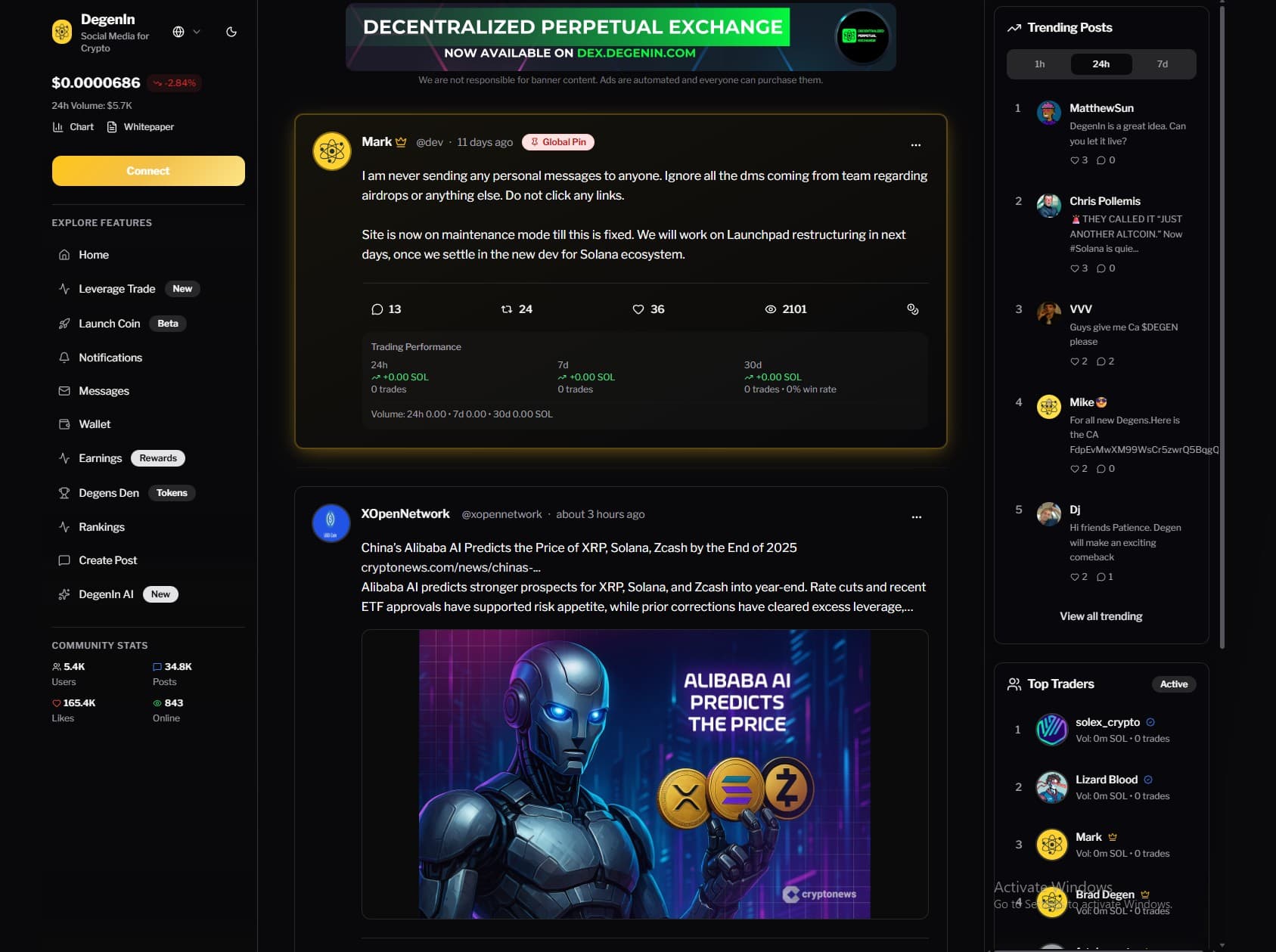Switch Trending Posts to 1h
Image resolution: width=1276 pixels, height=952 pixels.
[x=1039, y=64]
